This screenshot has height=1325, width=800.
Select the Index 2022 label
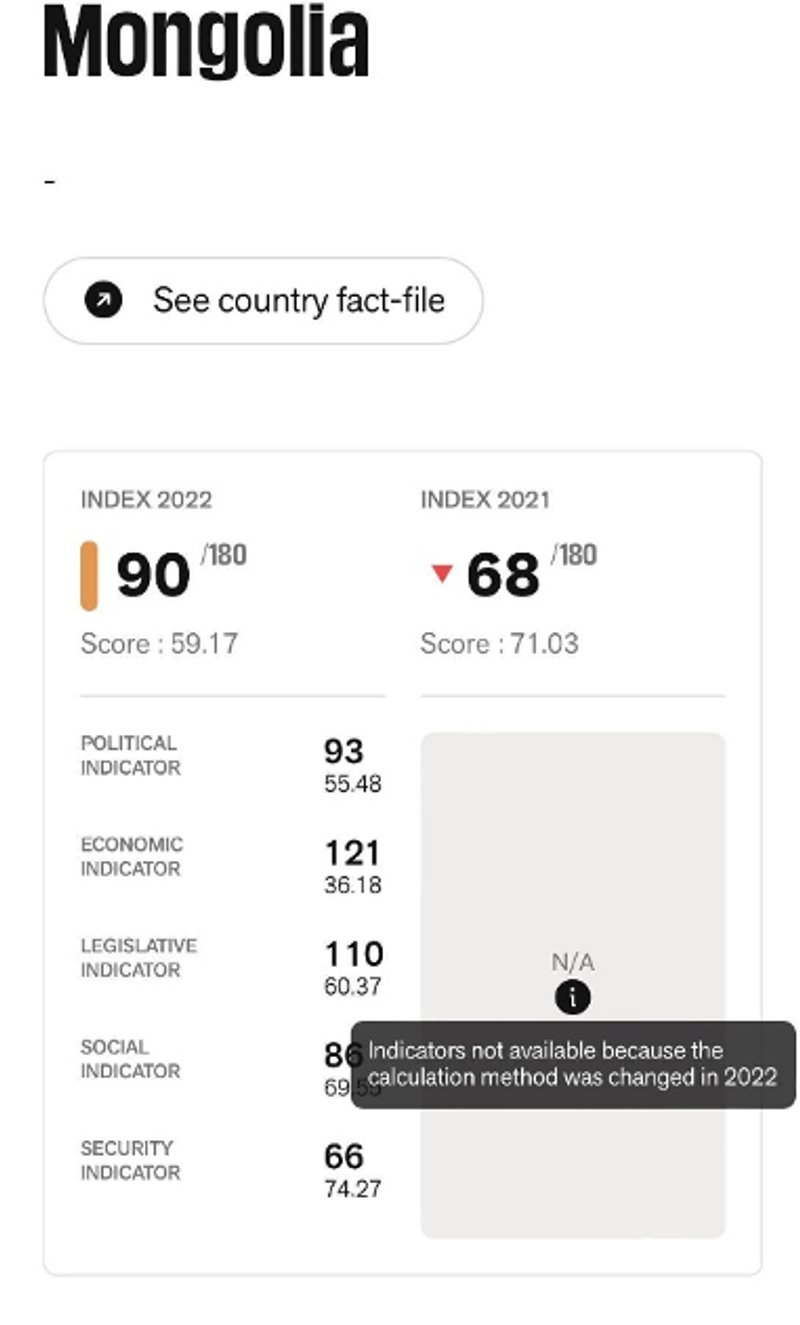click(x=146, y=500)
